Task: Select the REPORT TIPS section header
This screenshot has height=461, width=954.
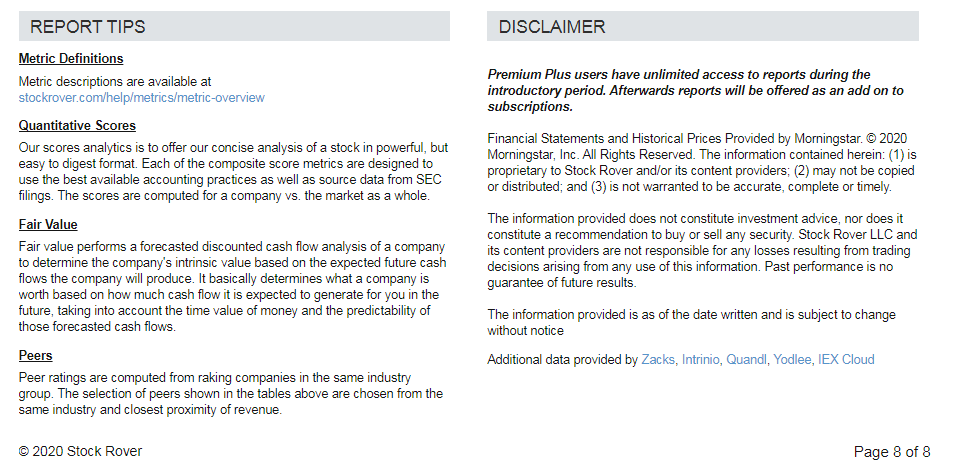Action: coord(234,26)
